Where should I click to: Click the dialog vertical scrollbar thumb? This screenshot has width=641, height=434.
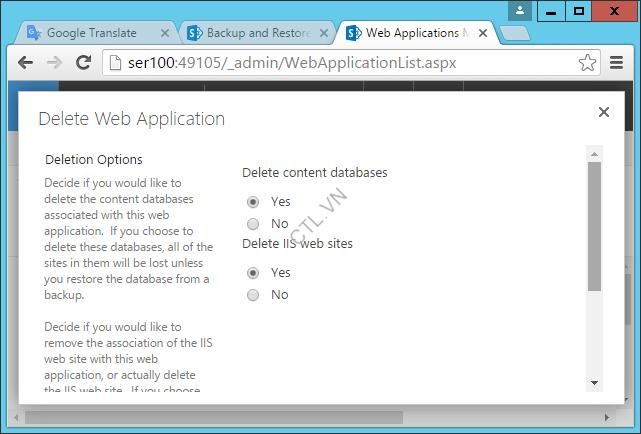coord(594,226)
